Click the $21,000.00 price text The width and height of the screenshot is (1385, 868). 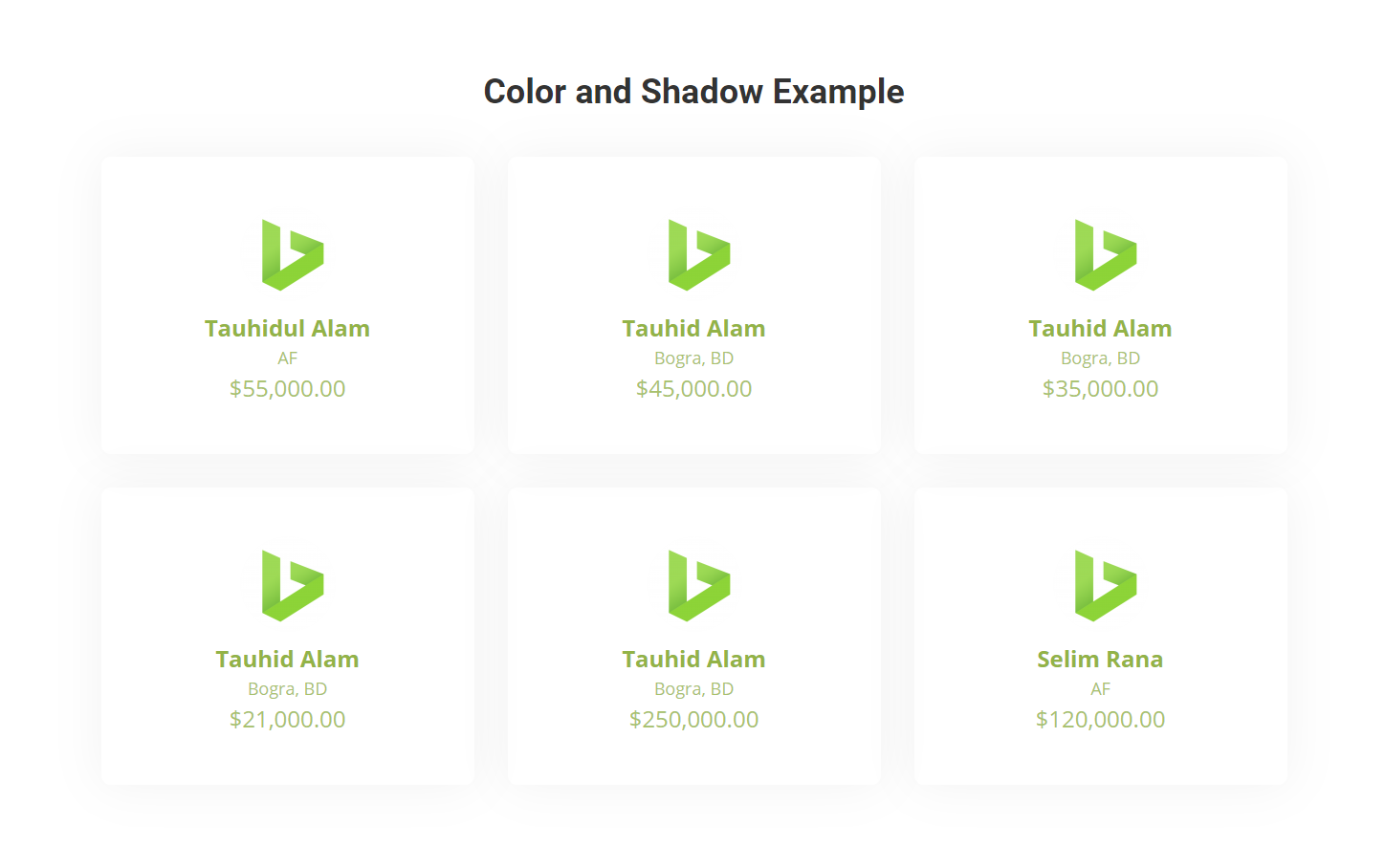[287, 720]
